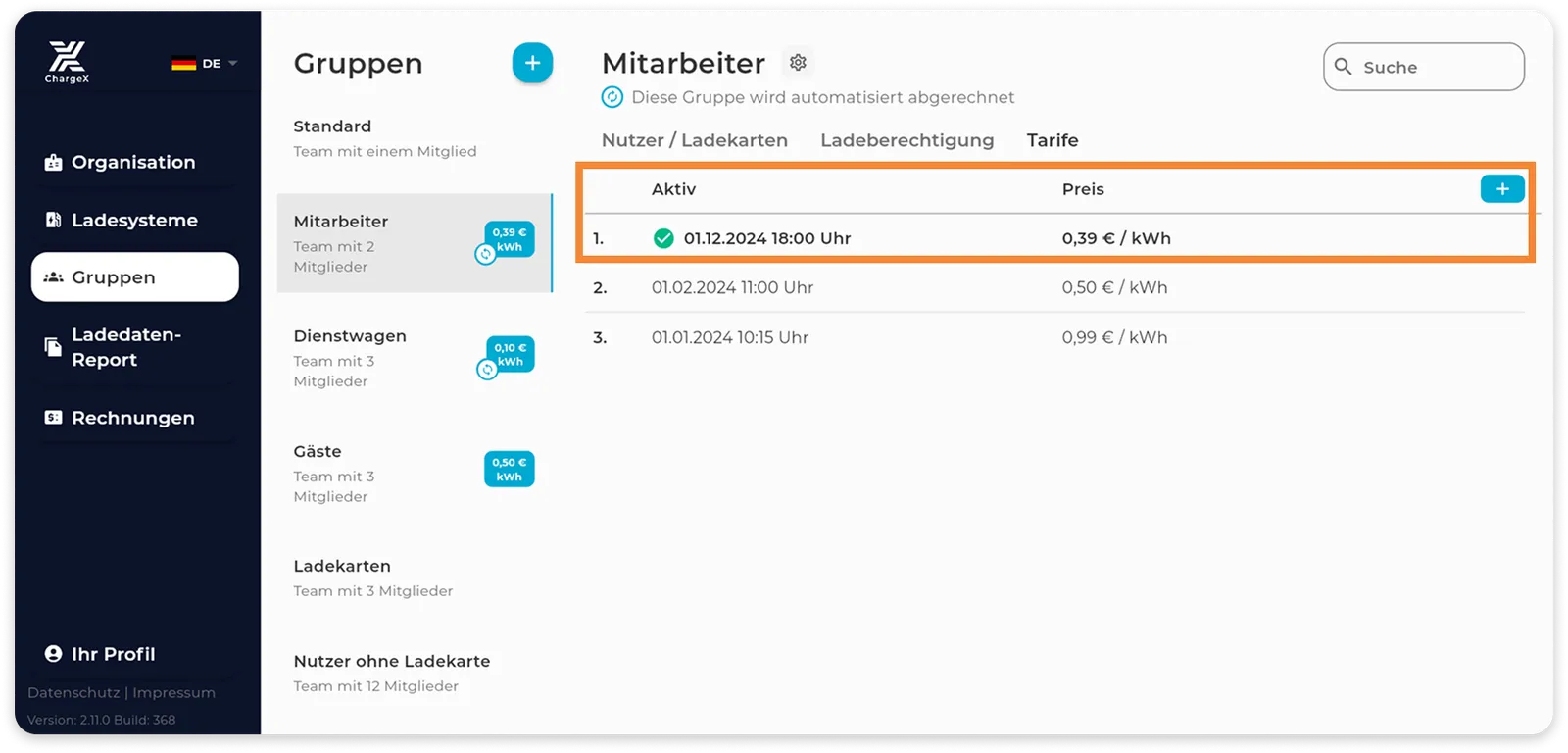Click price 0,99 € / kWh
Screen dimensions: 1568x753
1114,337
